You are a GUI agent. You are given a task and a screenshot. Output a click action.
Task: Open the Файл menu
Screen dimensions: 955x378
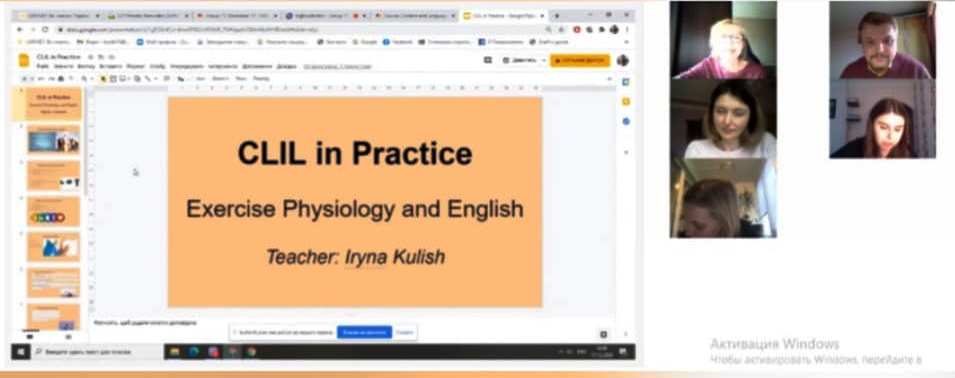(x=43, y=66)
